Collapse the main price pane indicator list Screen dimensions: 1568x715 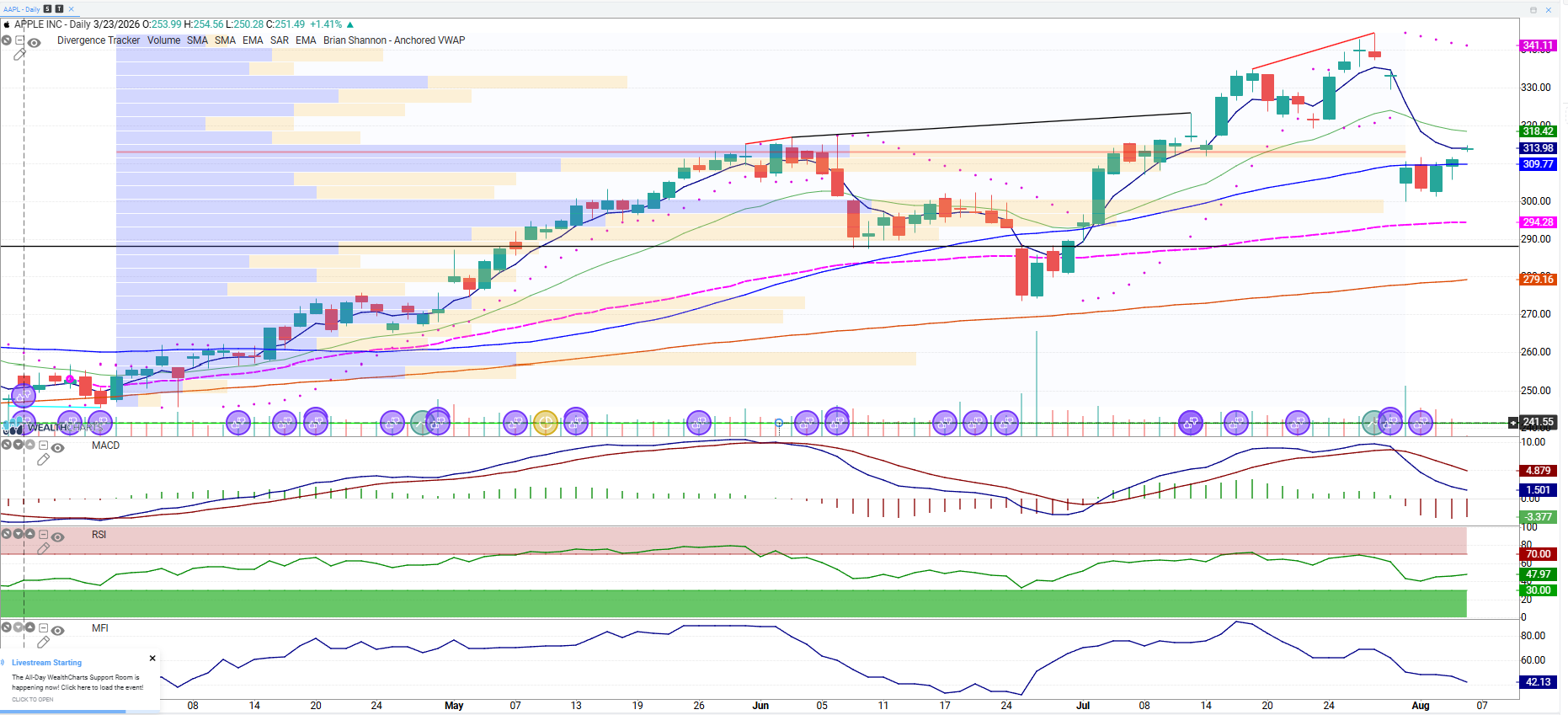pos(19,40)
